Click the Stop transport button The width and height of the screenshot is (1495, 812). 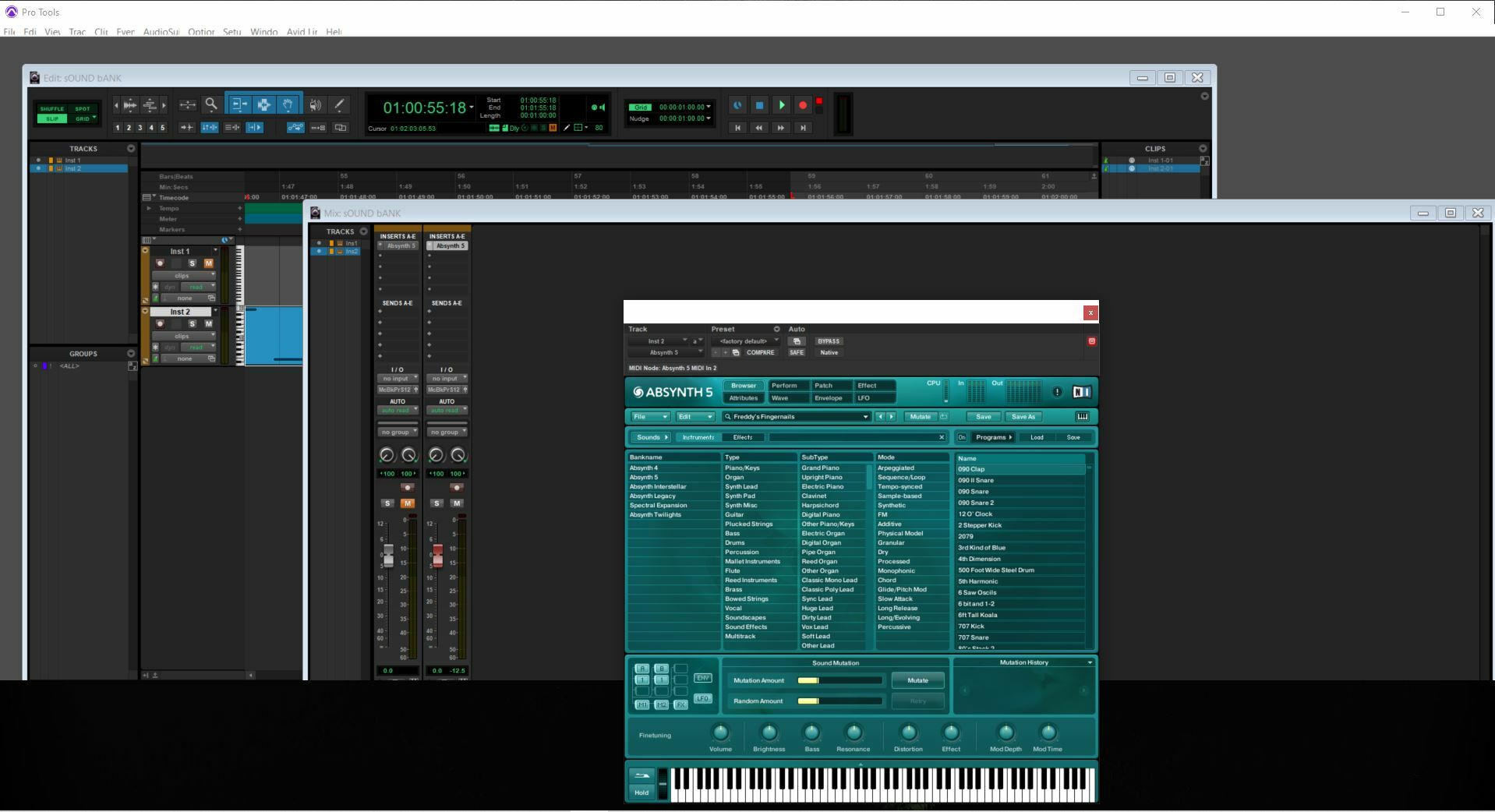[759, 105]
